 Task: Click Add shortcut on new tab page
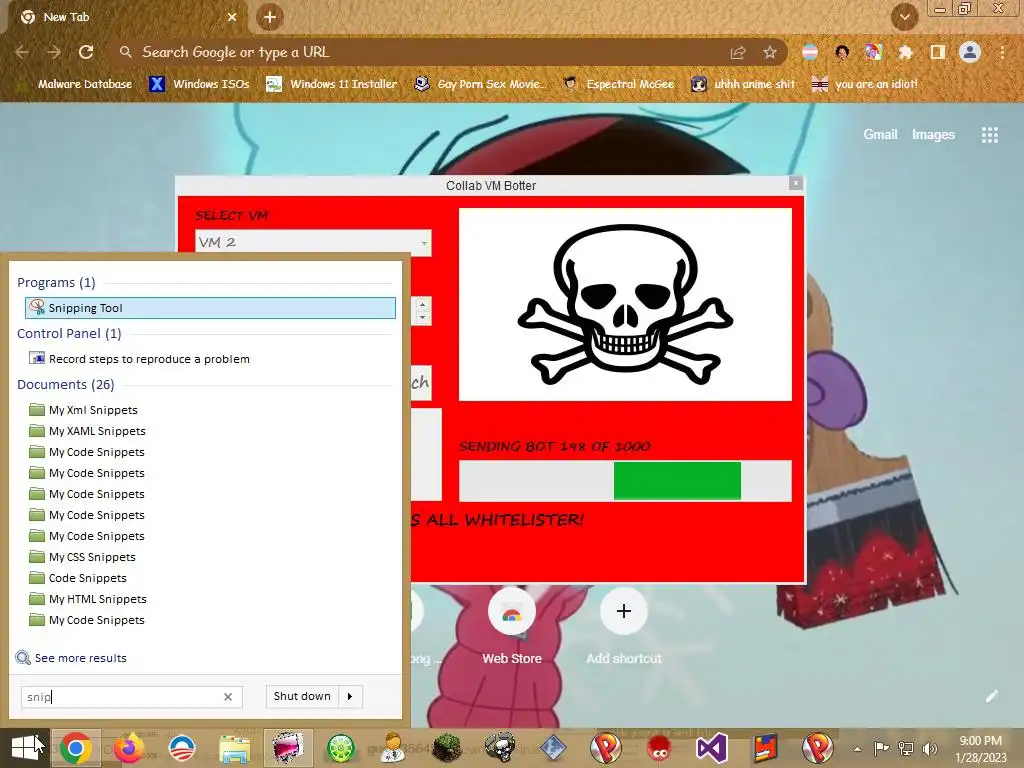(x=624, y=627)
